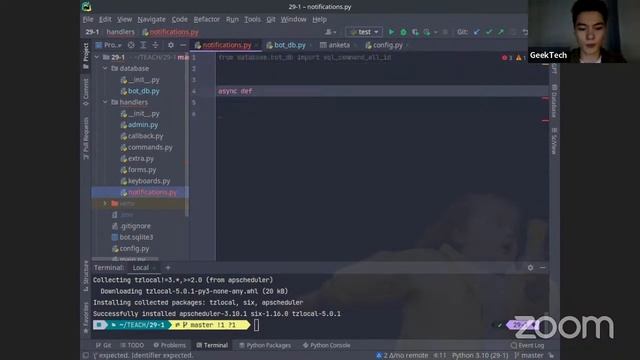Open Python Packages tool window
640x360 pixels.
pyautogui.click(x=265, y=345)
